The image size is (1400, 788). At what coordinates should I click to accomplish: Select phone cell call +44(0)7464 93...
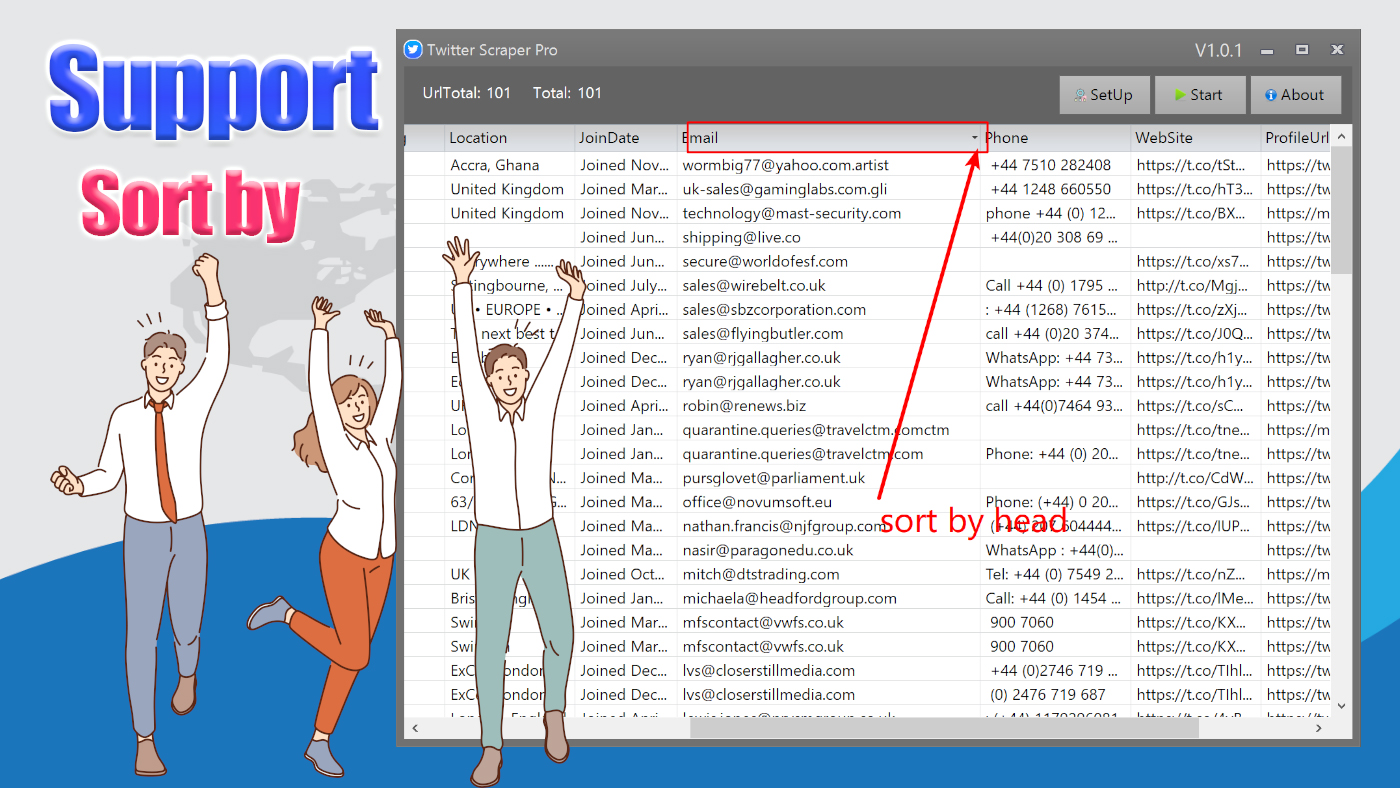[x=1054, y=405]
